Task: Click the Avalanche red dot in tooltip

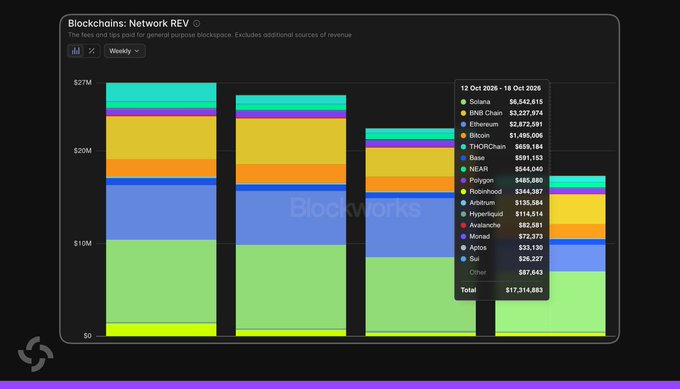Action: point(463,226)
